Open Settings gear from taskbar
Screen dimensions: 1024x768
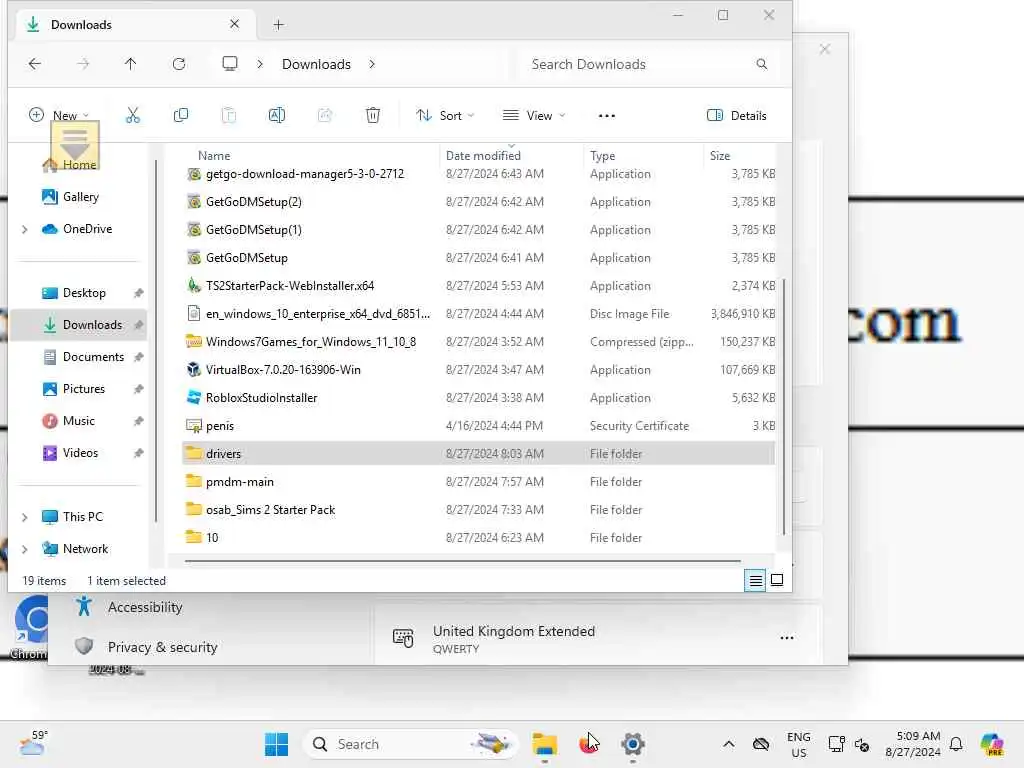(x=633, y=744)
